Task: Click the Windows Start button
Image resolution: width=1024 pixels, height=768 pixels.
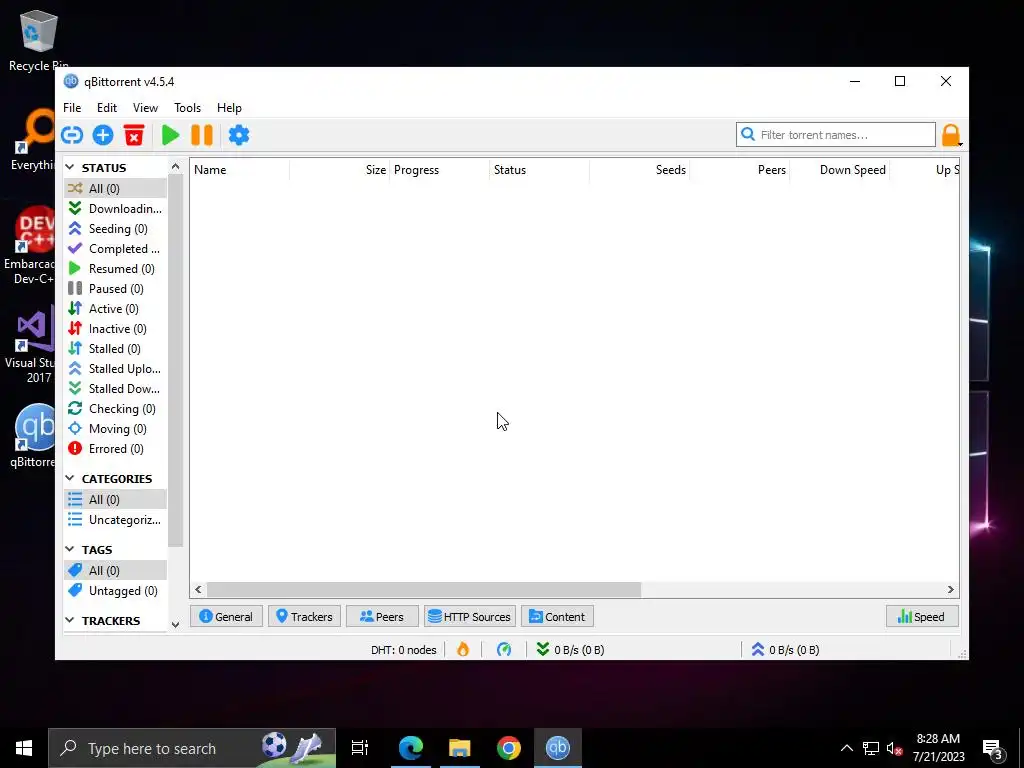Action: 24,748
